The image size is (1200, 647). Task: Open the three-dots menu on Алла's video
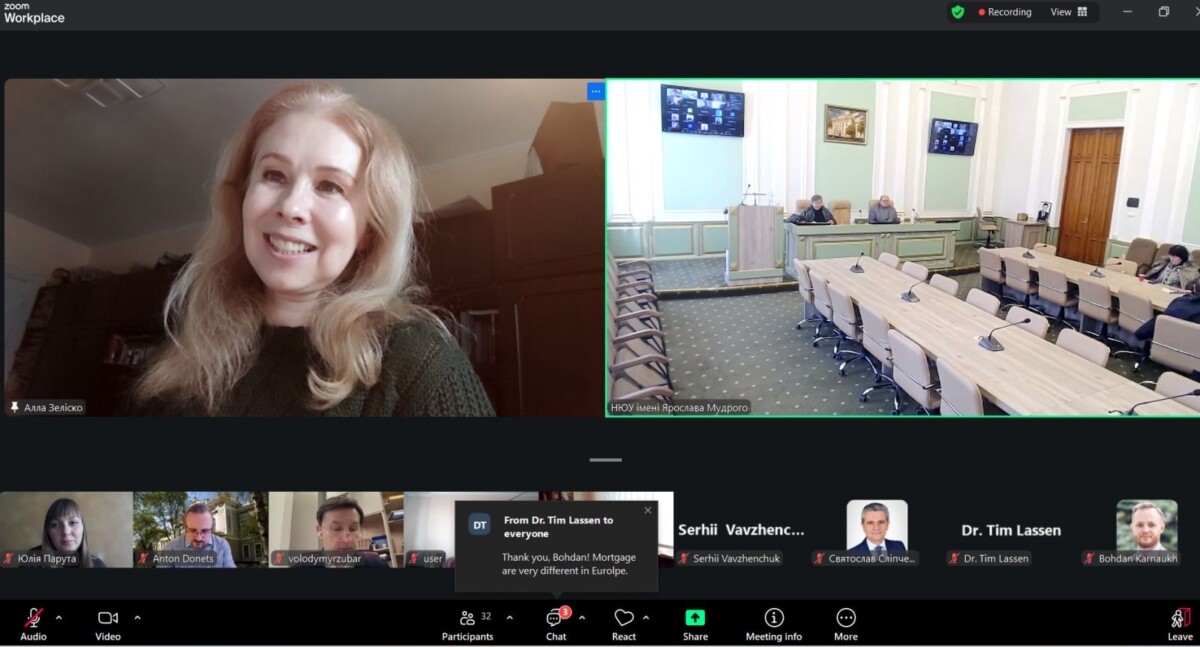[x=596, y=91]
